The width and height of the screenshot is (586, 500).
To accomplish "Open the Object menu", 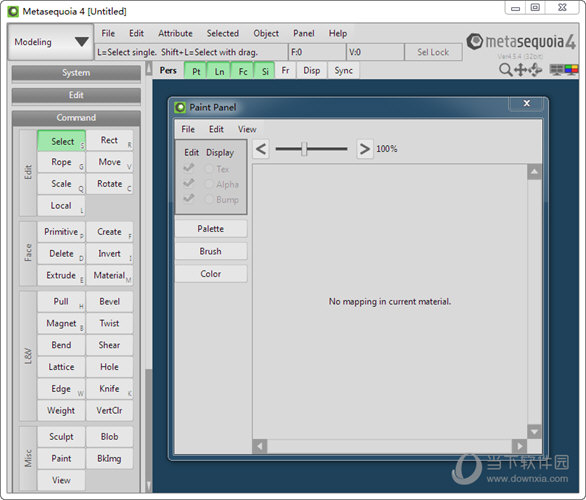I will 266,33.
